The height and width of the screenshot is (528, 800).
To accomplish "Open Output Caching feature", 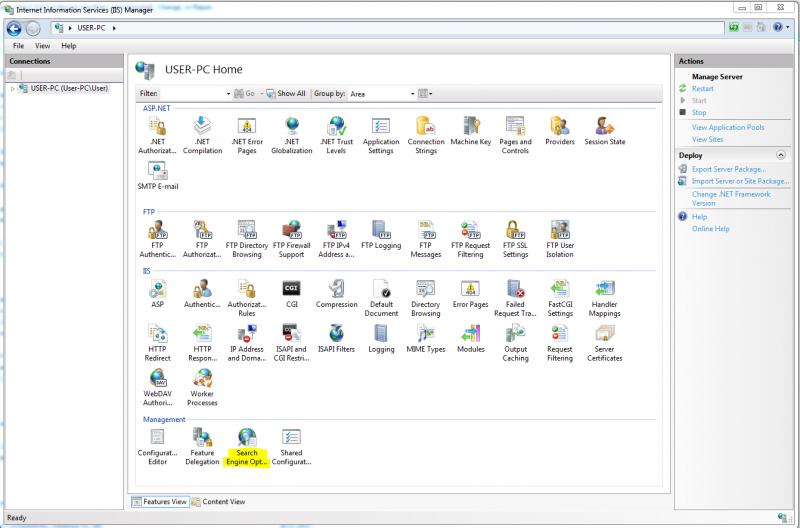I will (x=515, y=342).
